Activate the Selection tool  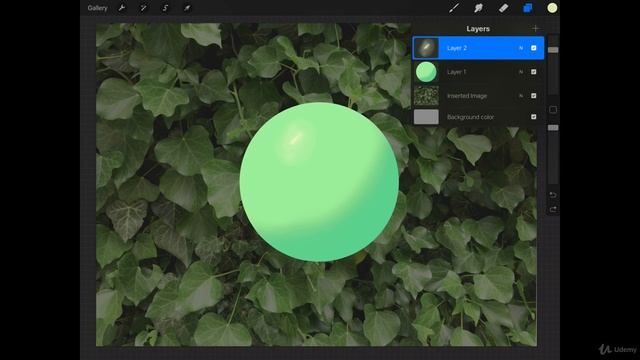point(165,8)
